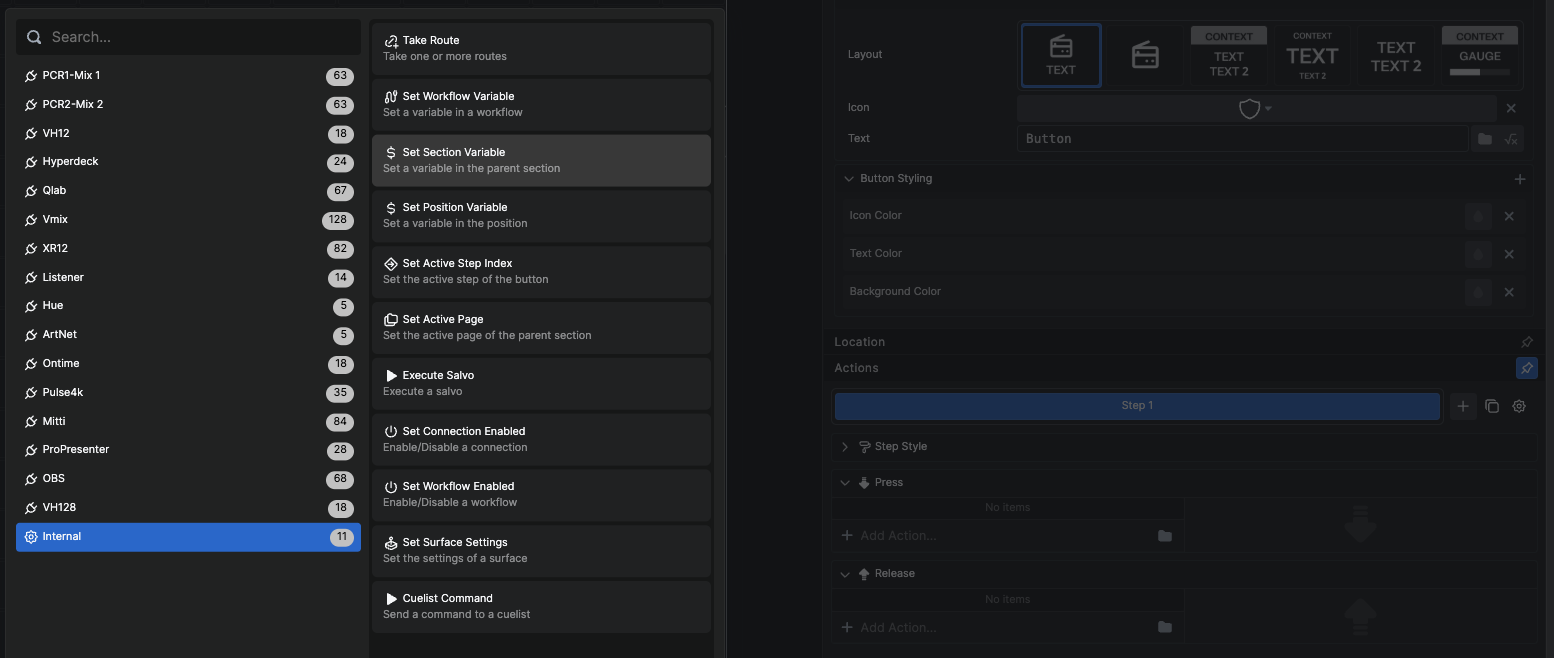
Task: Choose the Take Route action
Action: point(541,48)
